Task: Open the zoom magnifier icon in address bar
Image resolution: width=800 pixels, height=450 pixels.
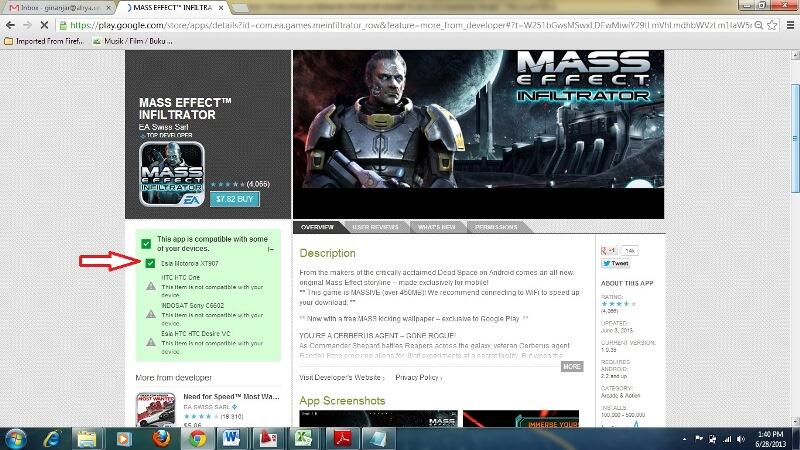Action: coord(759,25)
